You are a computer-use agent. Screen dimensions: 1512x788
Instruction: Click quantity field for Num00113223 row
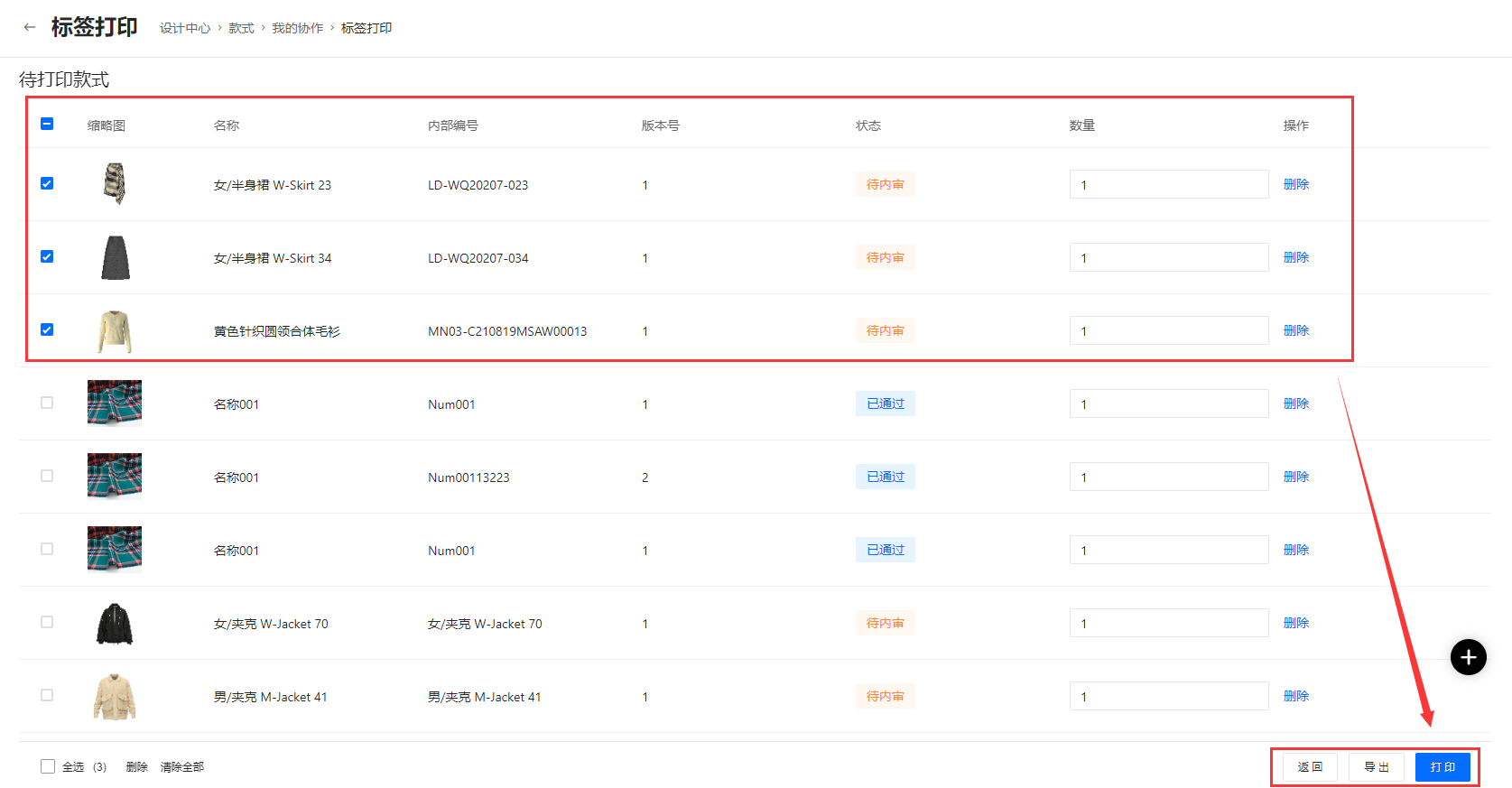point(1168,477)
